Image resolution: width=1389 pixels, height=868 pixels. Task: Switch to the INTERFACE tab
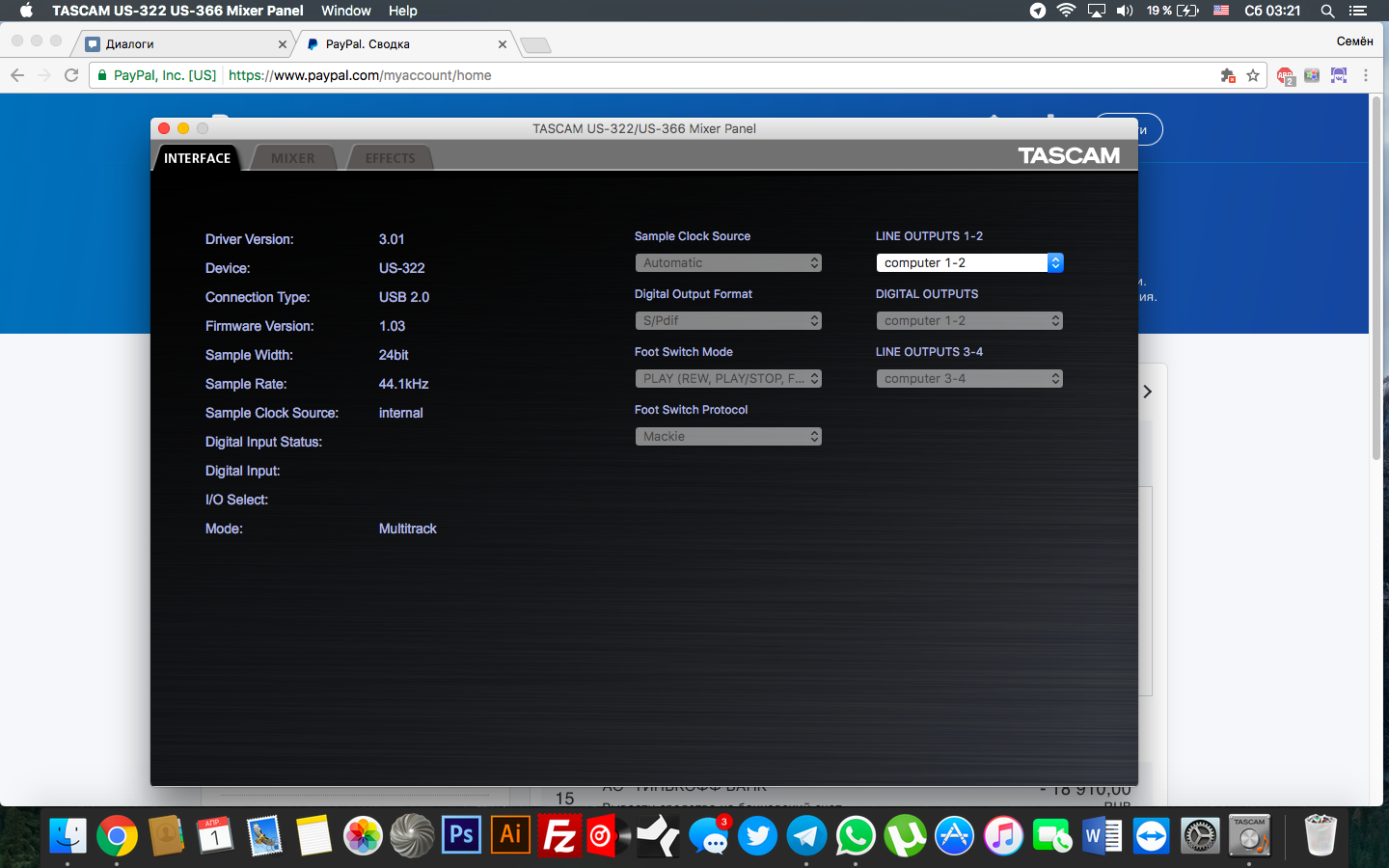coord(198,158)
